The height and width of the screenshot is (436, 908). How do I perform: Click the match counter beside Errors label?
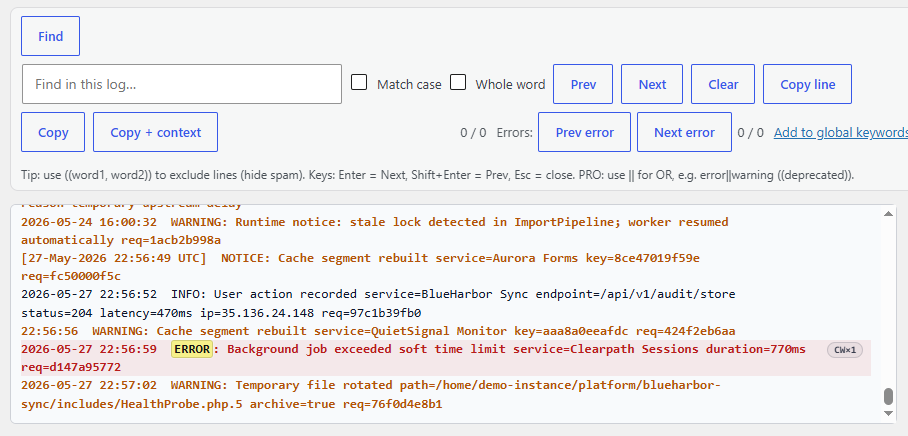click(x=473, y=133)
